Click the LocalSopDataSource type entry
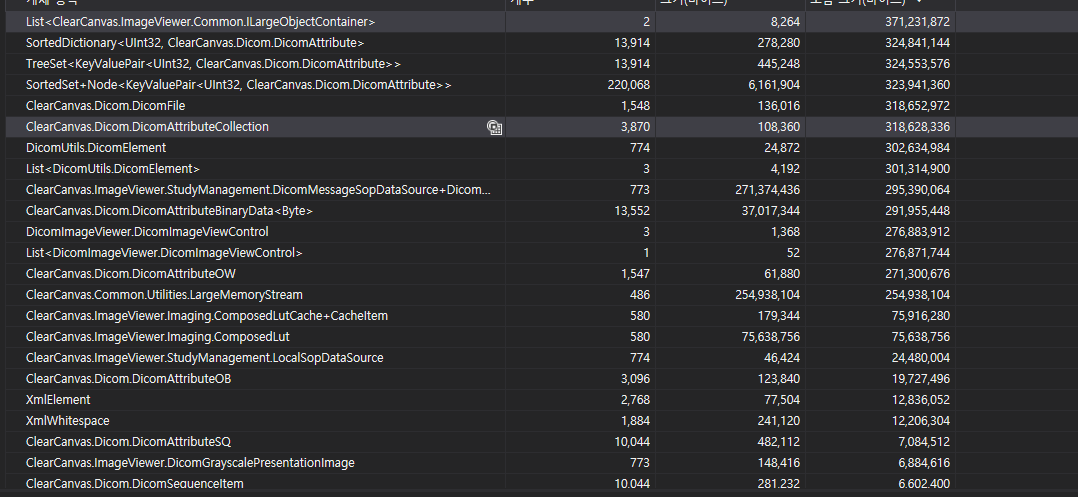Image resolution: width=1078 pixels, height=497 pixels. pyautogui.click(x=204, y=358)
